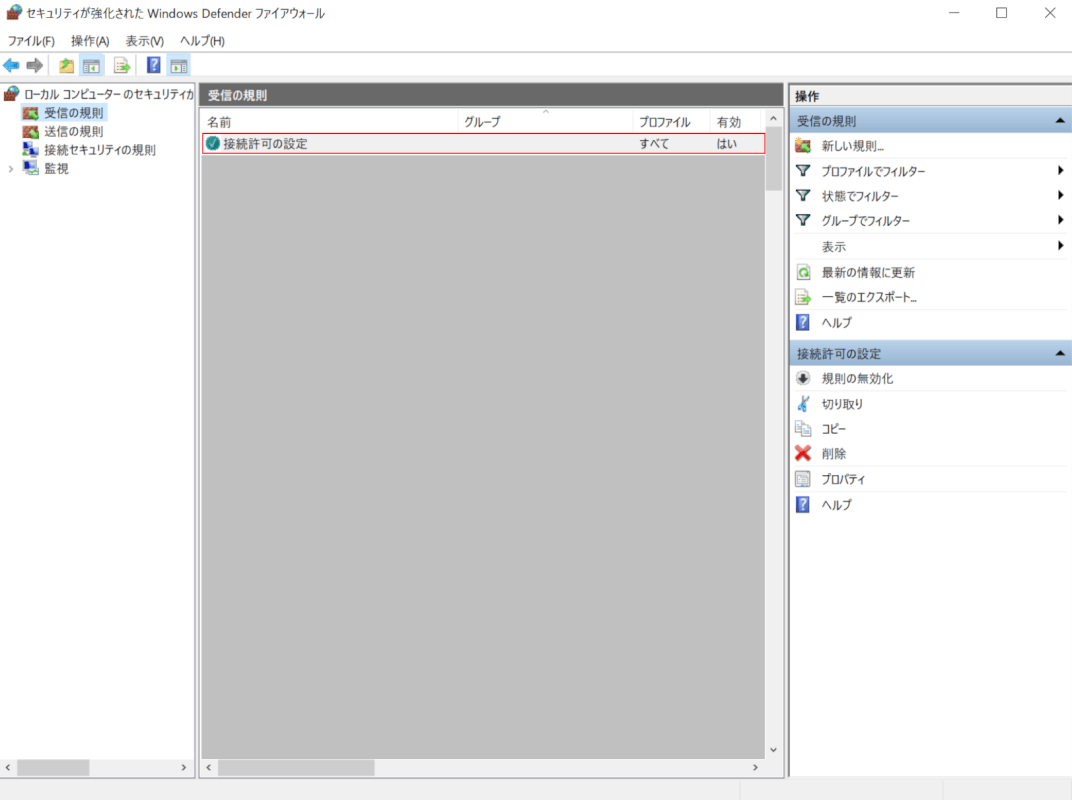Image resolution: width=1072 pixels, height=800 pixels.
Task: Select the 接続許可の設定 rule row
Action: pyautogui.click(x=265, y=144)
